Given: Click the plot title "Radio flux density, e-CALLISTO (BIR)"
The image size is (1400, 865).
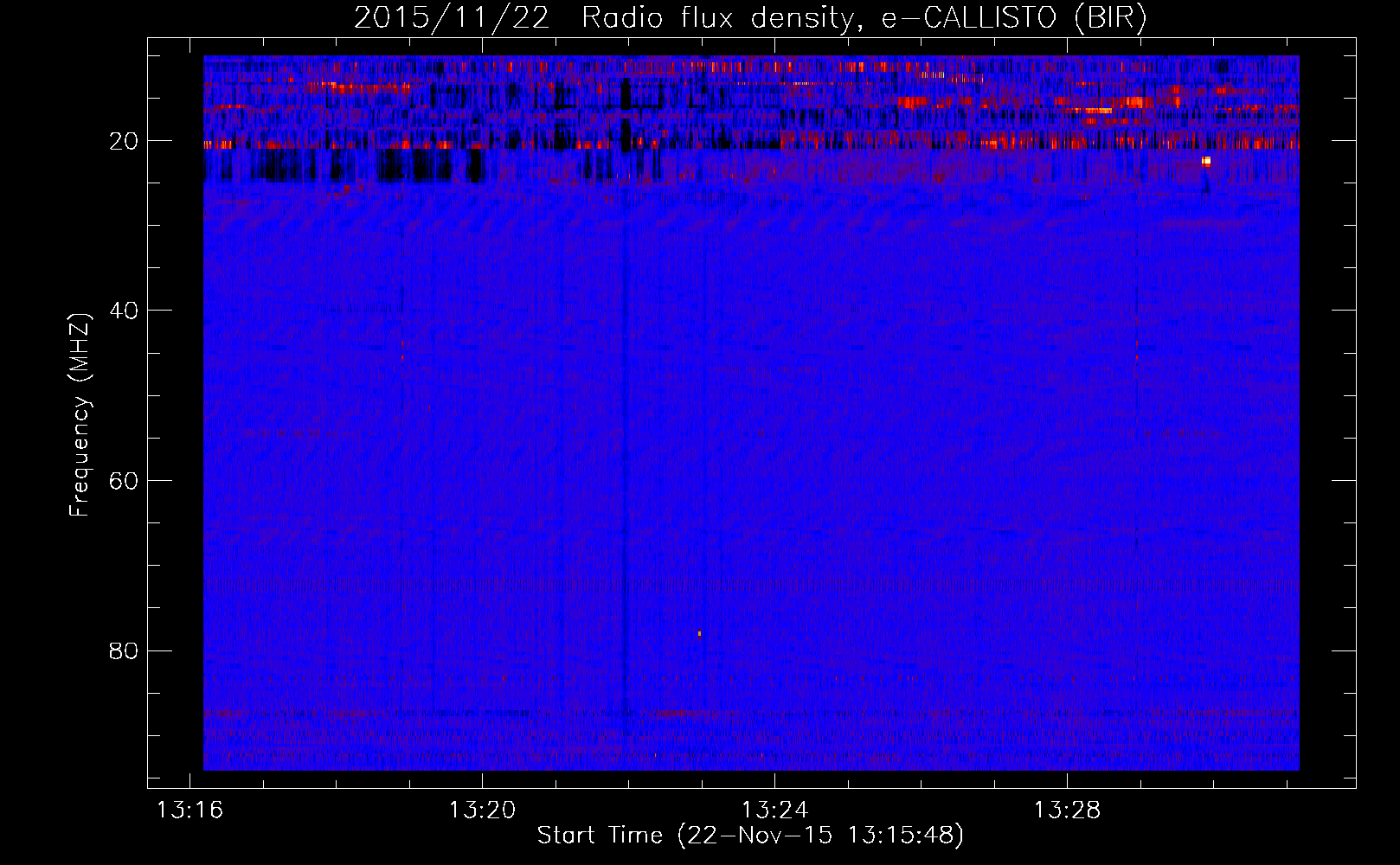Looking at the screenshot, I should (x=864, y=18).
